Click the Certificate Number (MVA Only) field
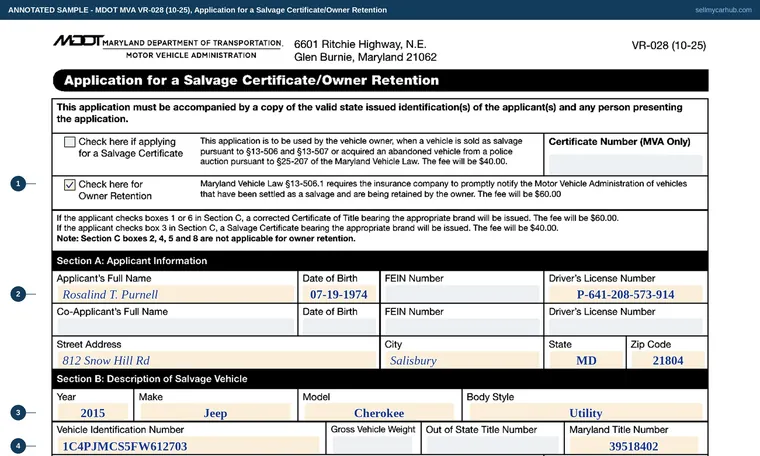760x456 pixels. pos(625,164)
